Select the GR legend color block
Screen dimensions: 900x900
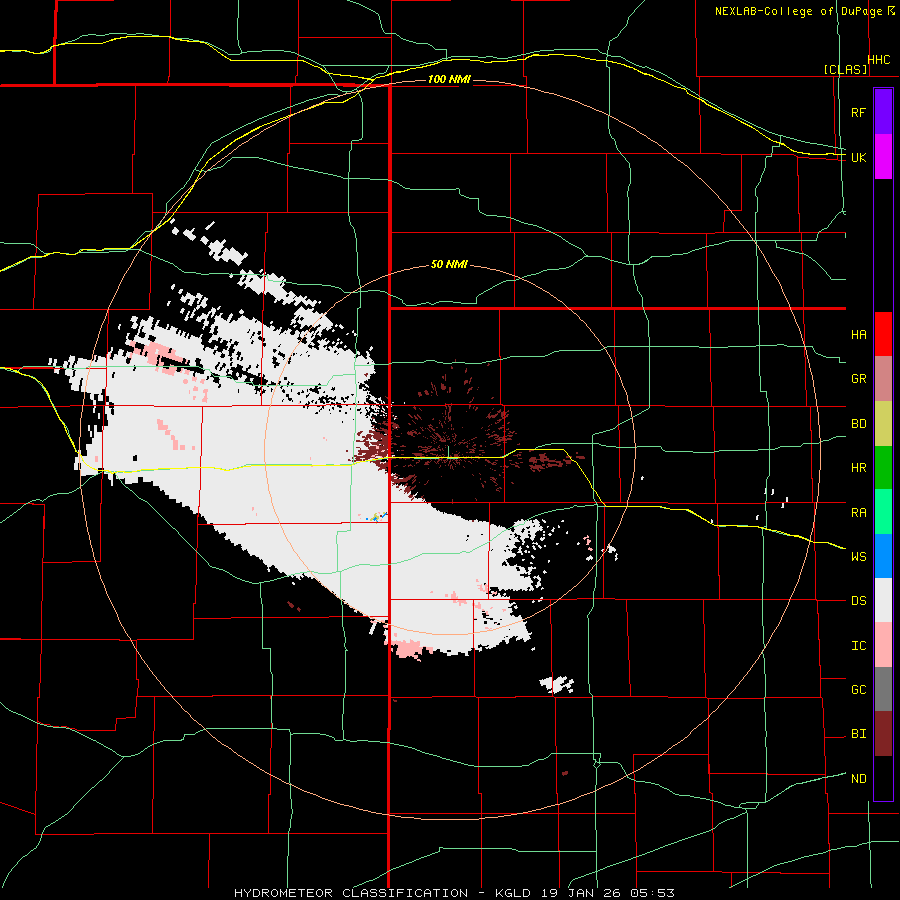[x=883, y=378]
